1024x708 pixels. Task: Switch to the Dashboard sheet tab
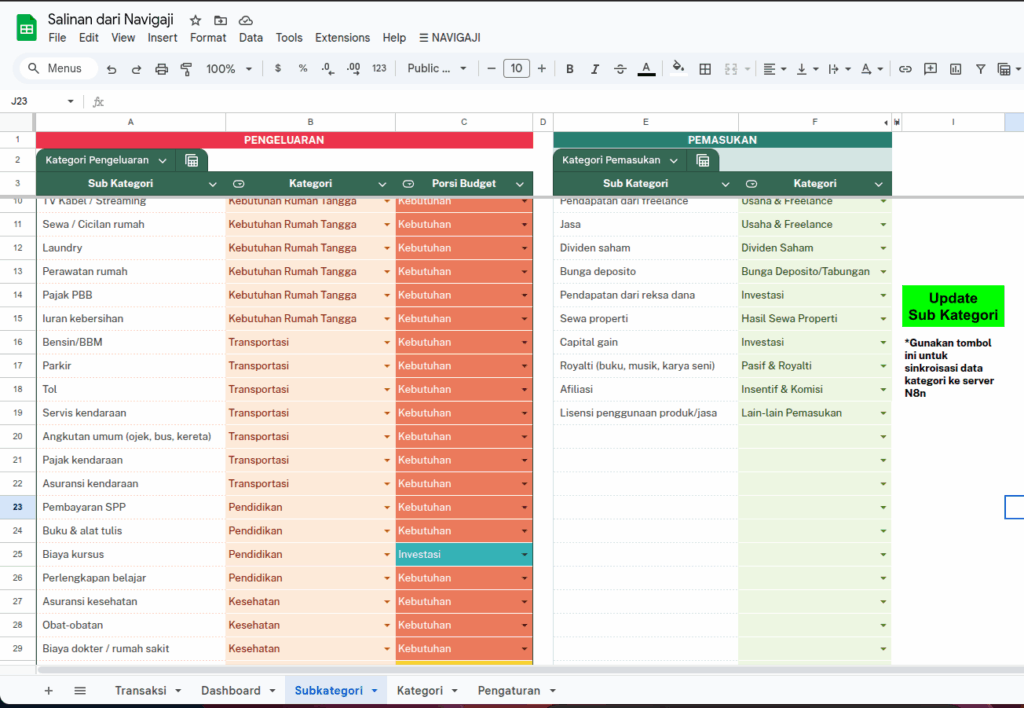coord(231,690)
